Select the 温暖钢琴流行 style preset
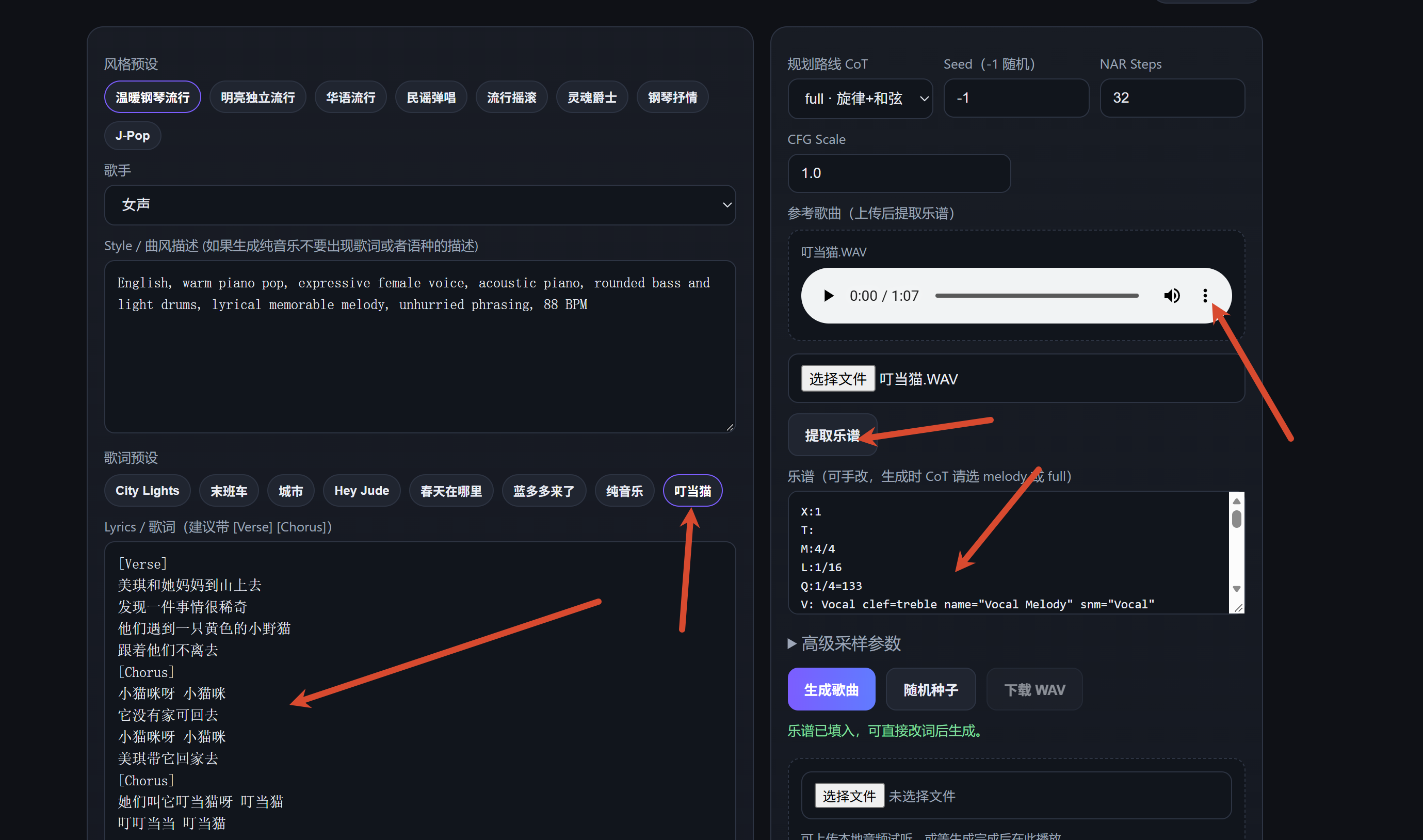This screenshot has height=840, width=1423. coord(152,98)
